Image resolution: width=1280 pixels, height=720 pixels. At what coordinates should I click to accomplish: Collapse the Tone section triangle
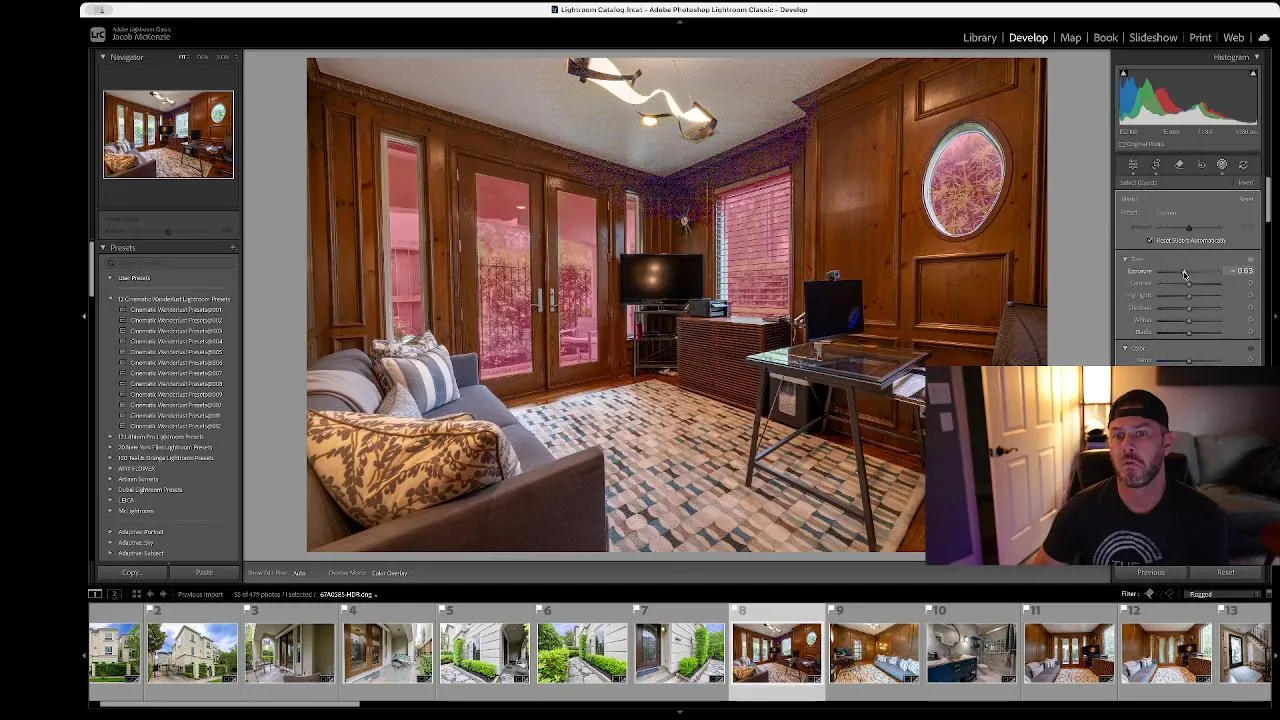click(x=1125, y=260)
